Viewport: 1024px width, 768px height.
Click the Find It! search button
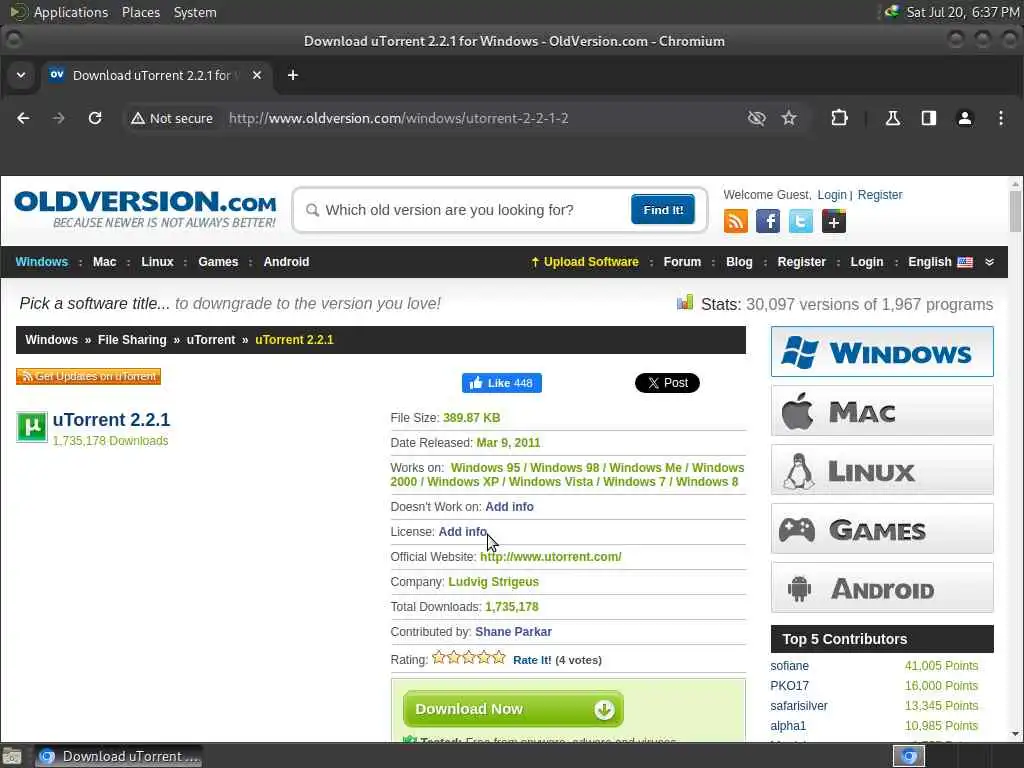(663, 210)
